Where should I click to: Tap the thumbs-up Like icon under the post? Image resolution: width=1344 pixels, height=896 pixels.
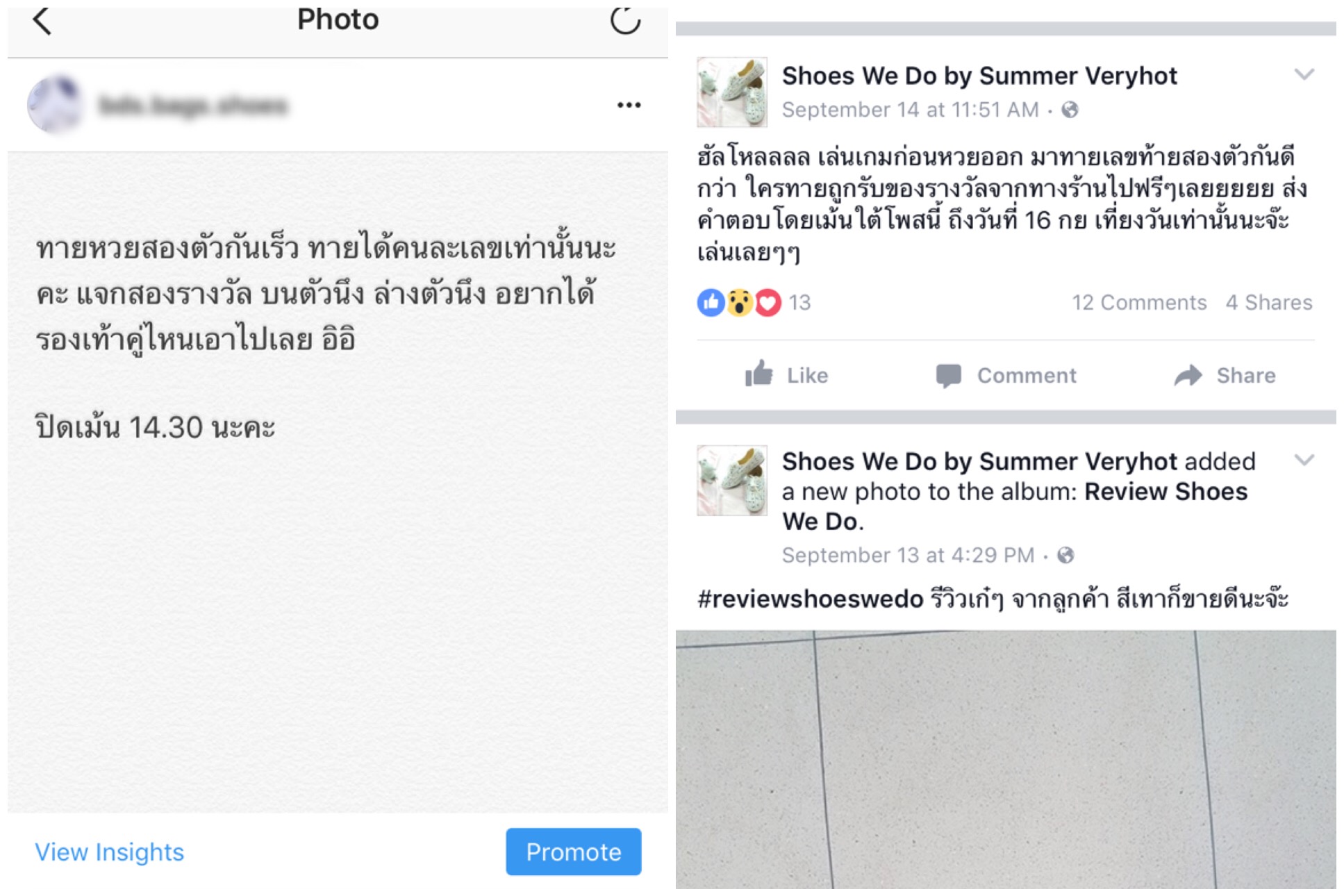pos(758,374)
